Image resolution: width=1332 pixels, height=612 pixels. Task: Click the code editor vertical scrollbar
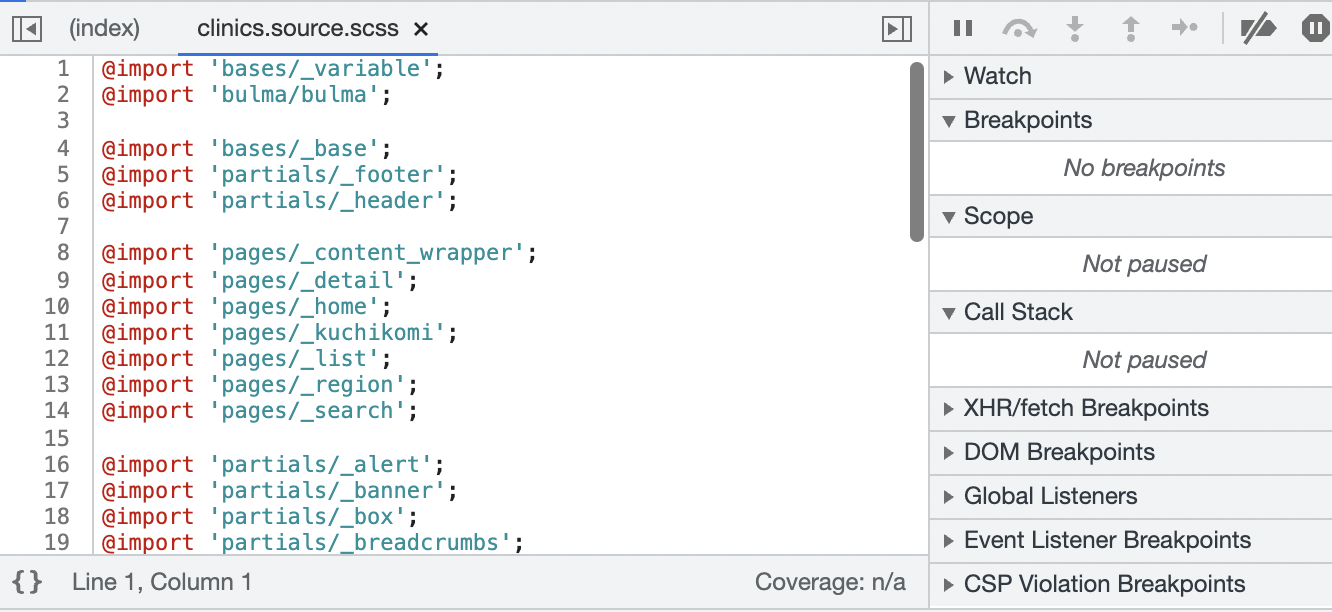(x=917, y=152)
